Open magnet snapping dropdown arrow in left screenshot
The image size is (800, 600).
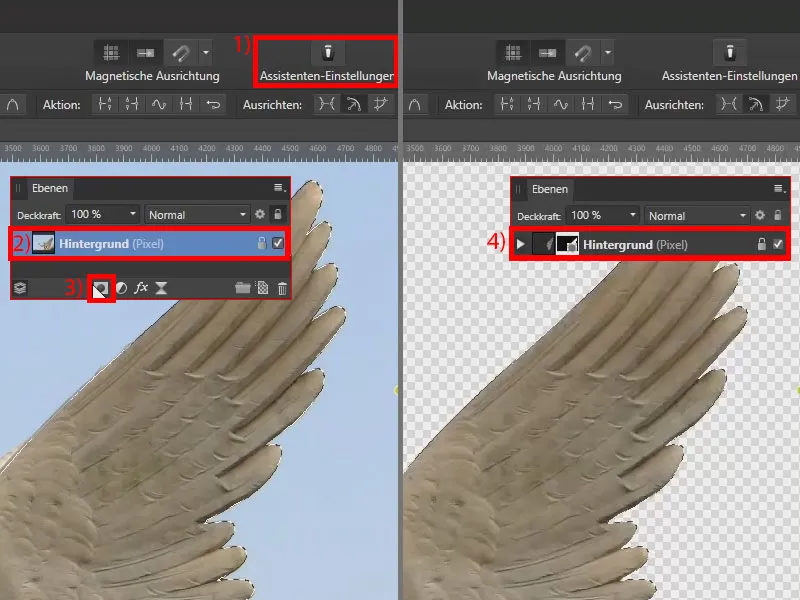(206, 53)
